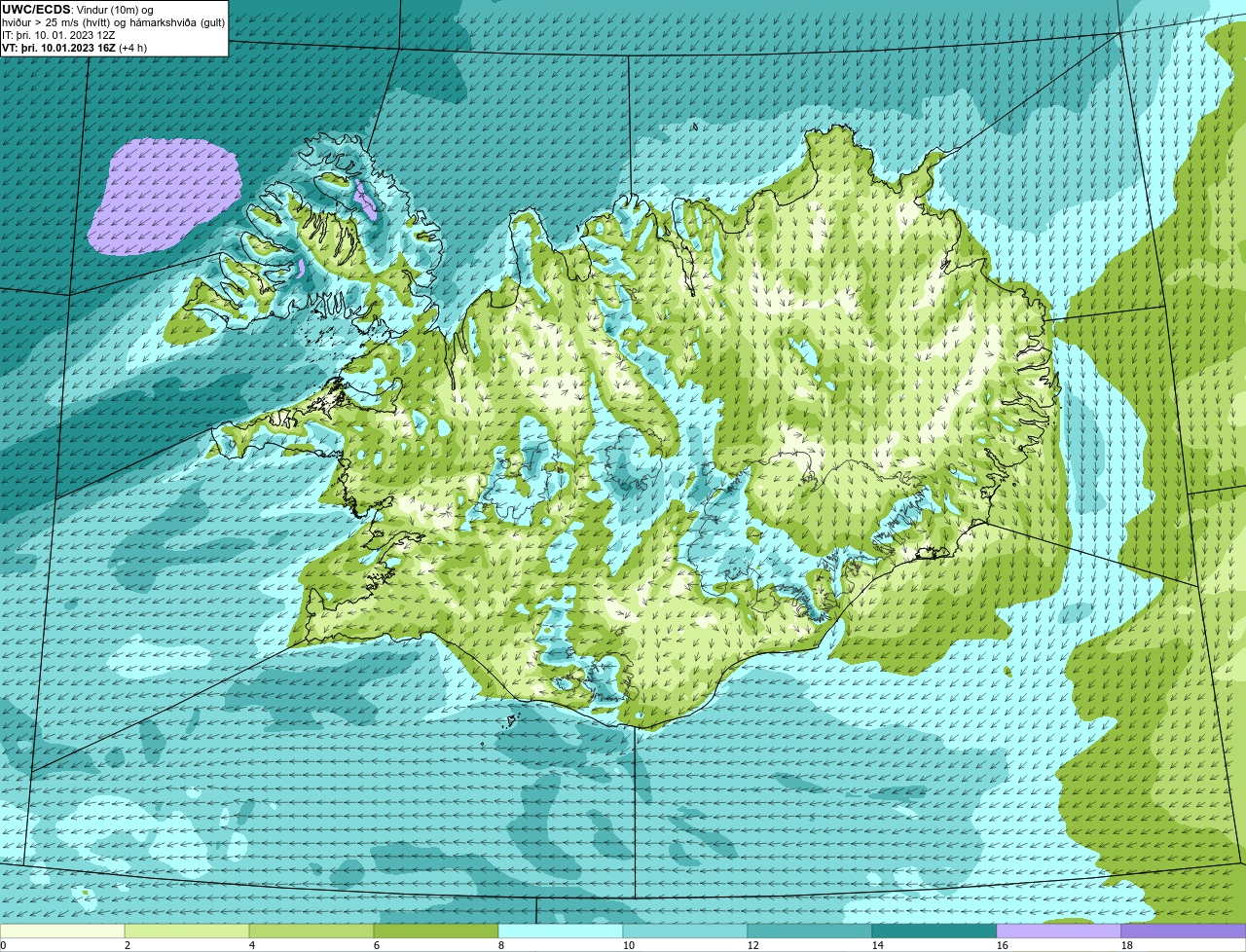Viewport: 1246px width, 952px height.
Task: Click the "16" label on the wind scale
Action: (1003, 945)
